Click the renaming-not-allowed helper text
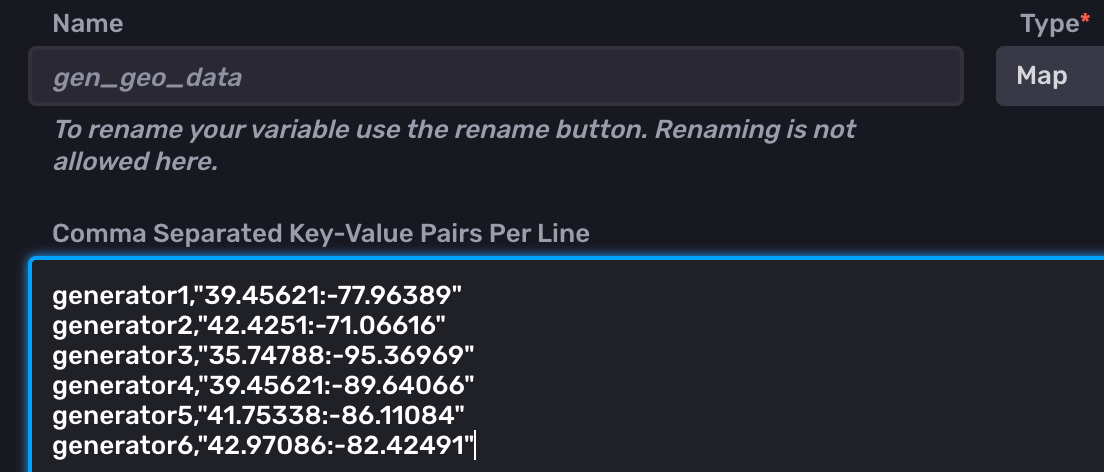 click(455, 145)
